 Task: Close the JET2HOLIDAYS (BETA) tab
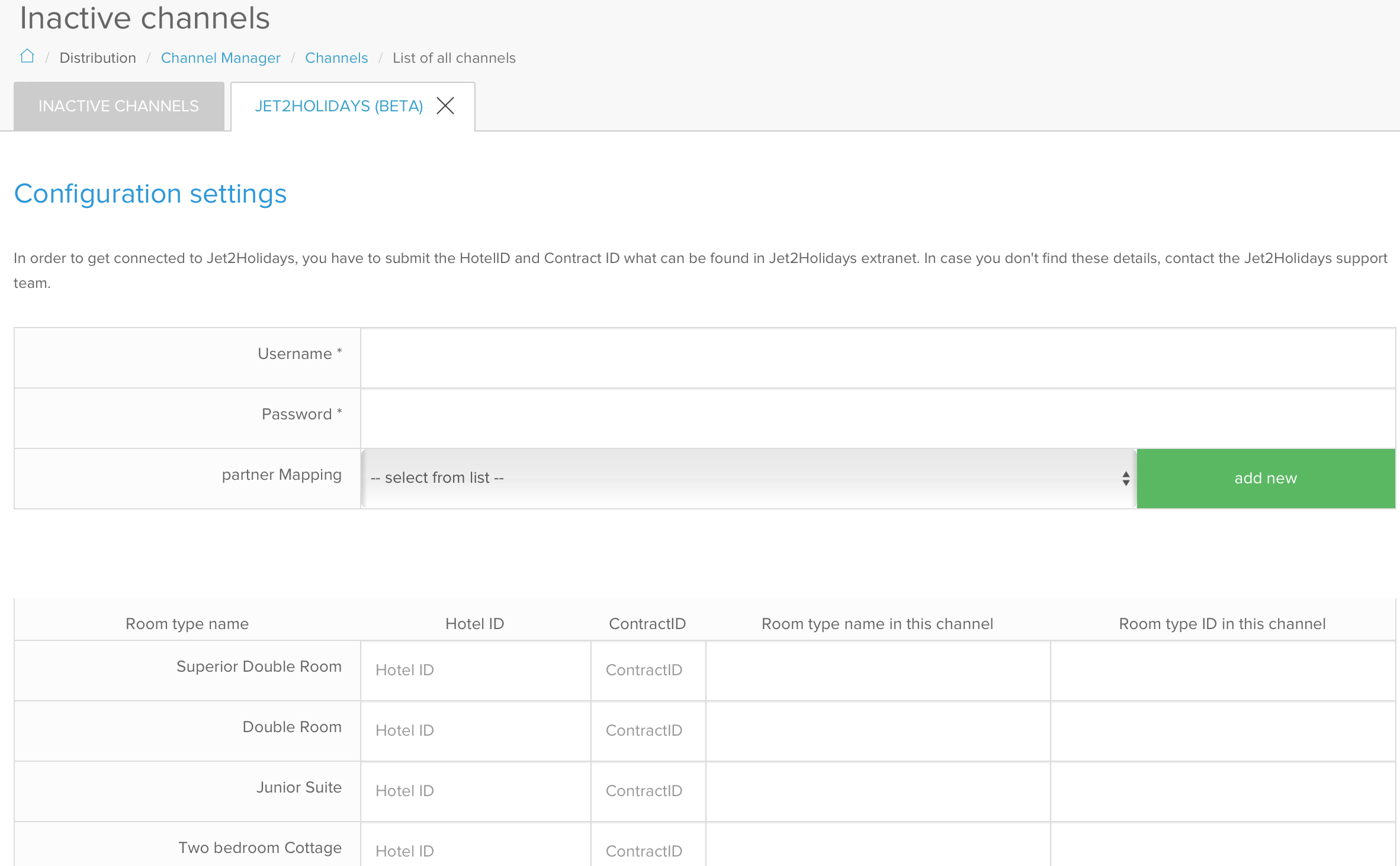445,106
